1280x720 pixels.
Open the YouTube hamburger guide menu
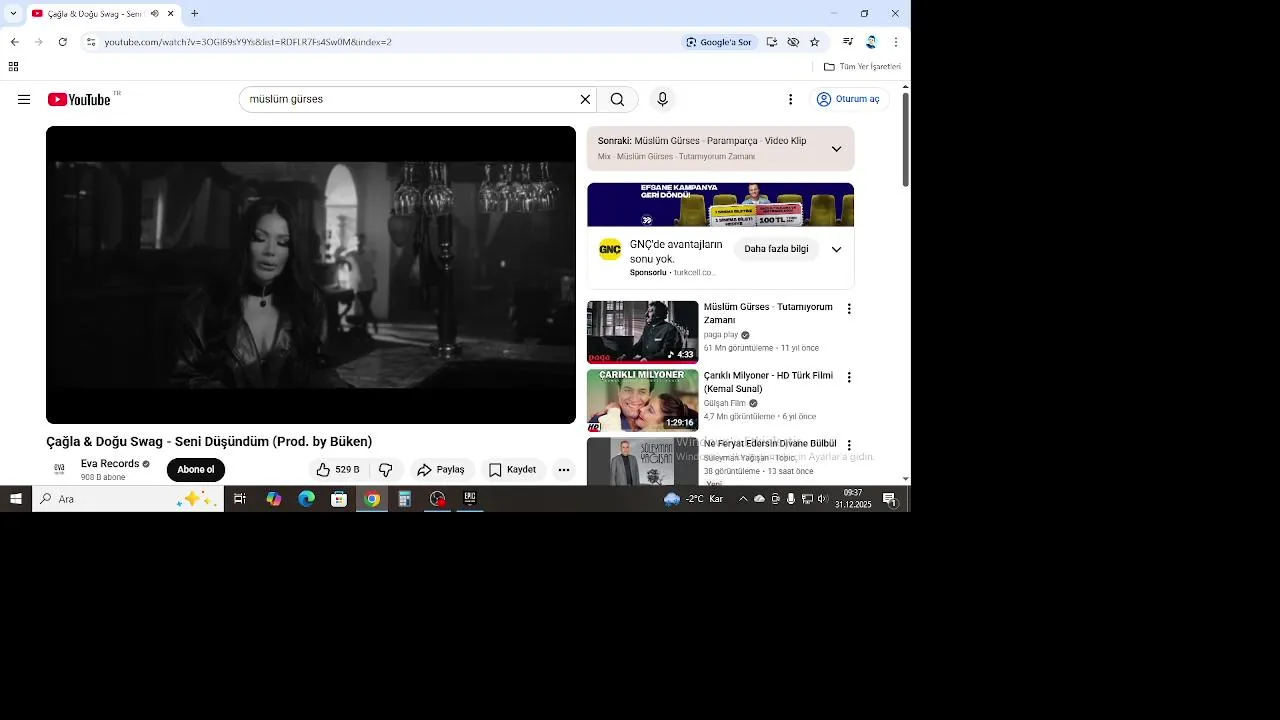tap(24, 99)
